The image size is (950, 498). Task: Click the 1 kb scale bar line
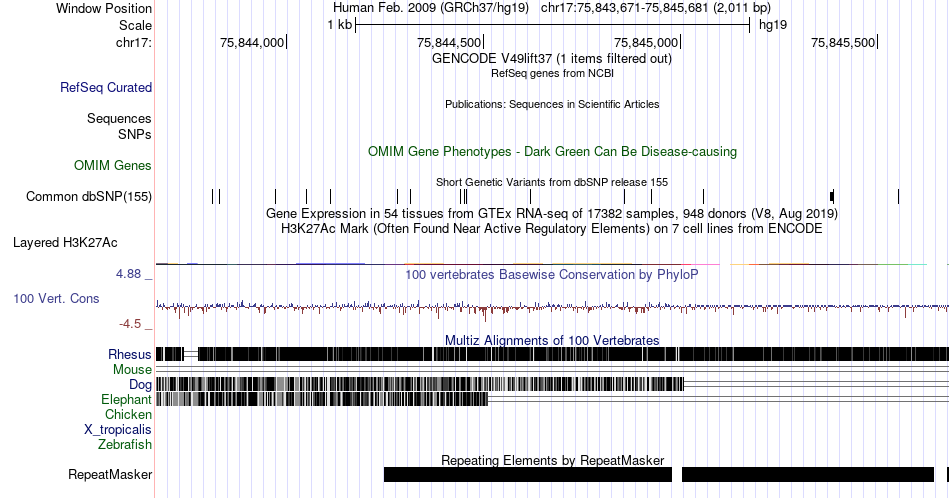553,25
